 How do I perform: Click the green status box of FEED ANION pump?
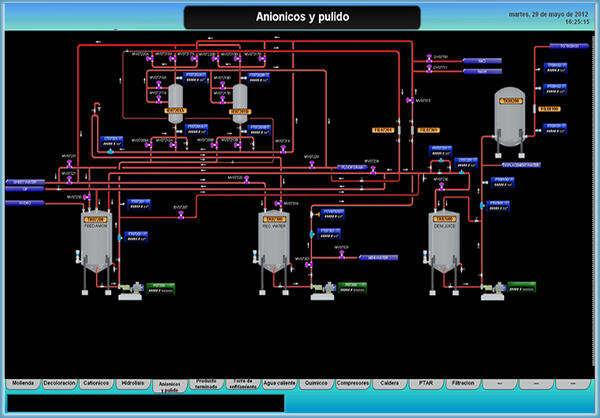click(160, 288)
